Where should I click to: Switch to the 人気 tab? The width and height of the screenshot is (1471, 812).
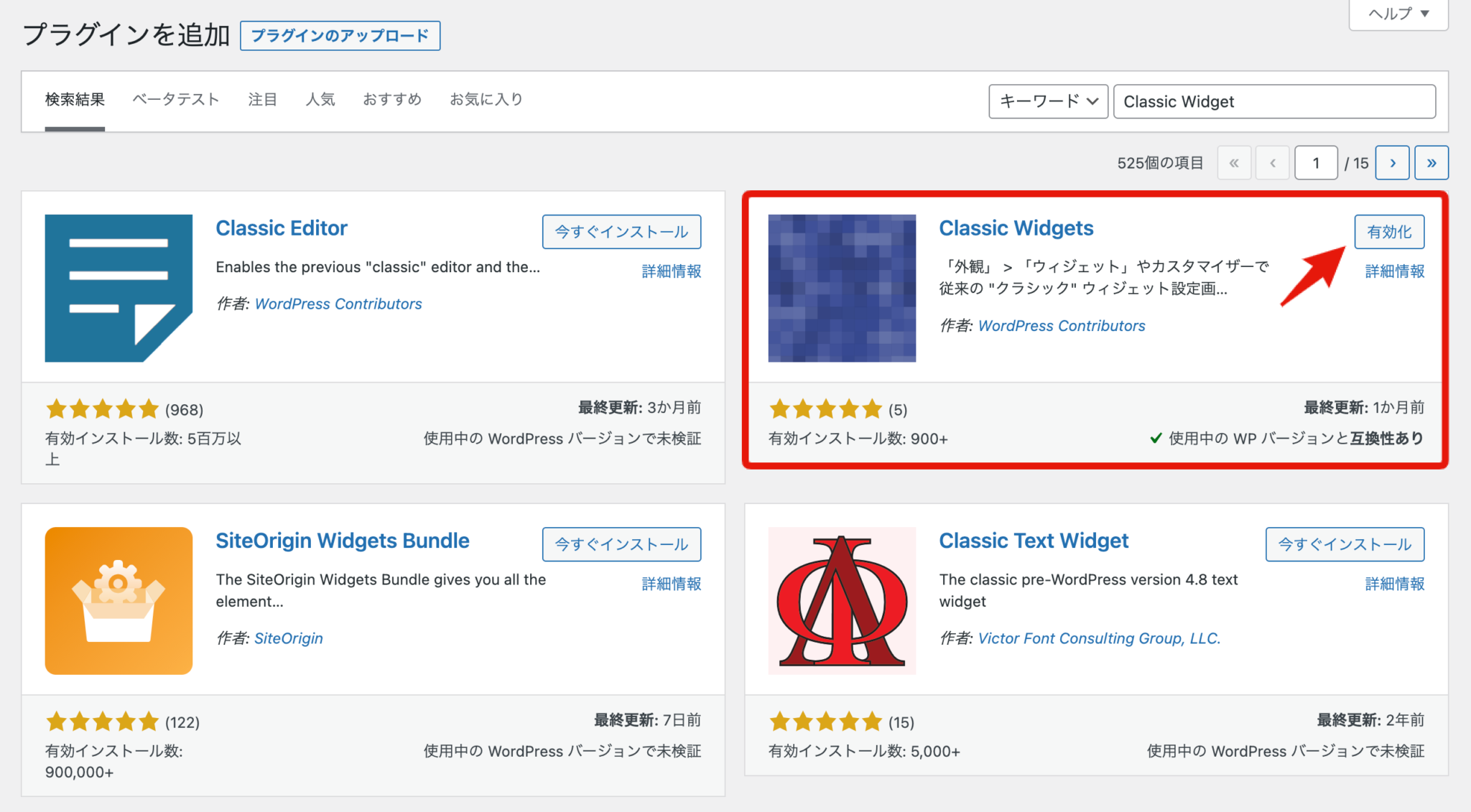(320, 100)
